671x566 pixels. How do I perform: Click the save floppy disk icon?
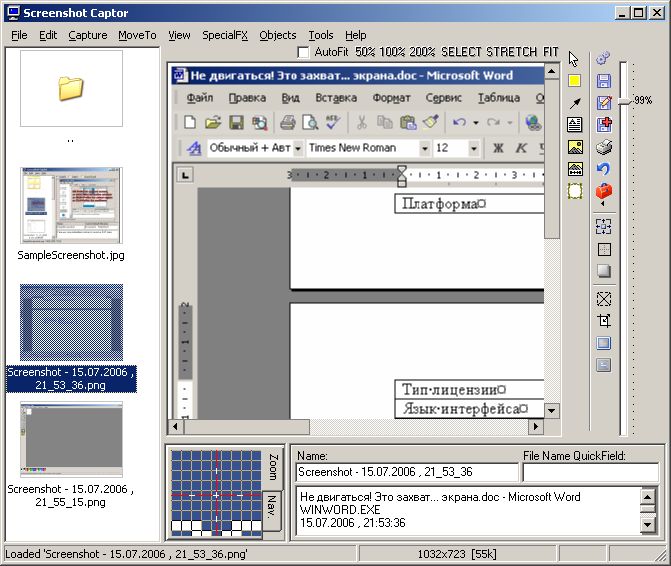[604, 80]
